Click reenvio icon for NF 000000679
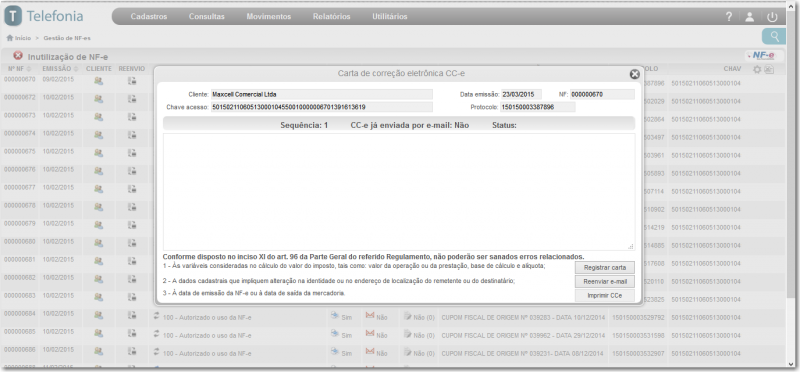The width and height of the screenshot is (800, 372). pos(132,226)
